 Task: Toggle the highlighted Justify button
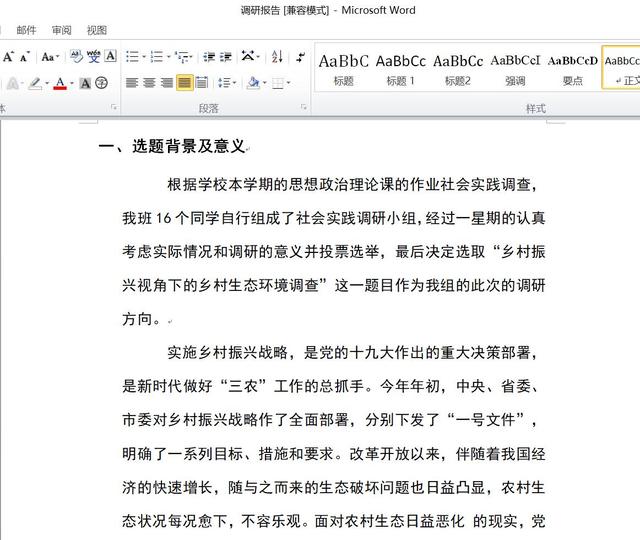point(184,83)
